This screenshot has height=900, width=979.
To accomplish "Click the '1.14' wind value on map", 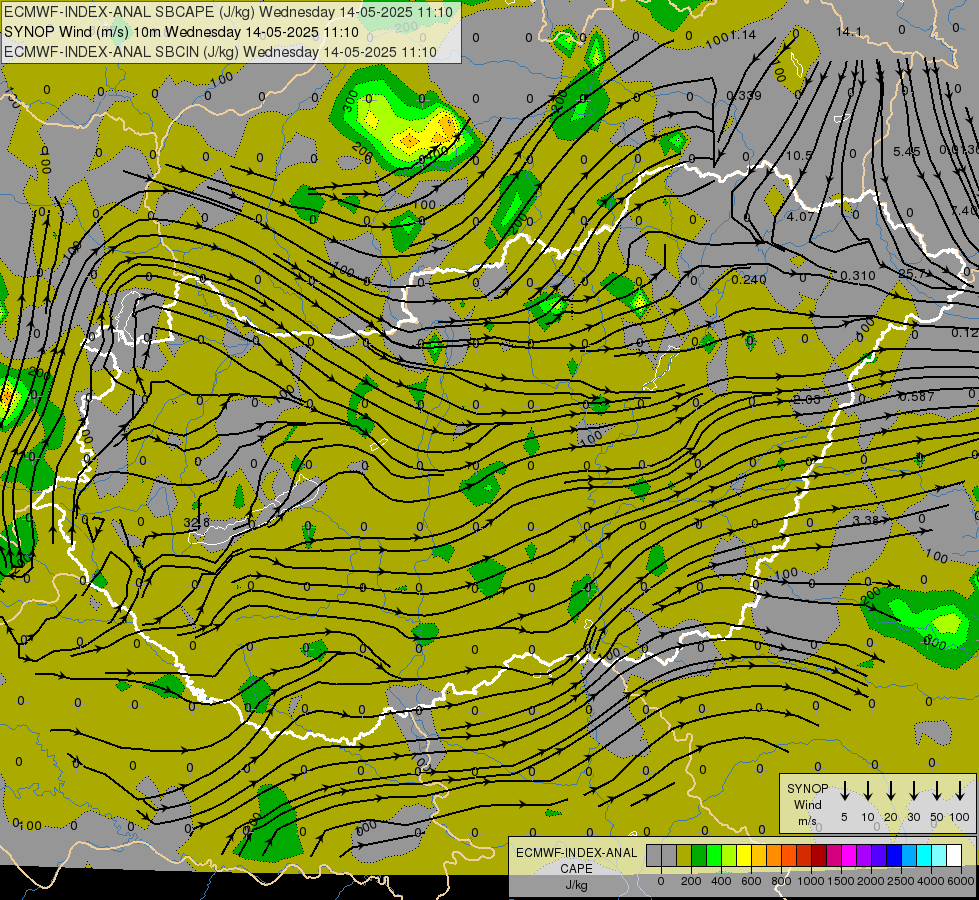I will (x=743, y=35).
